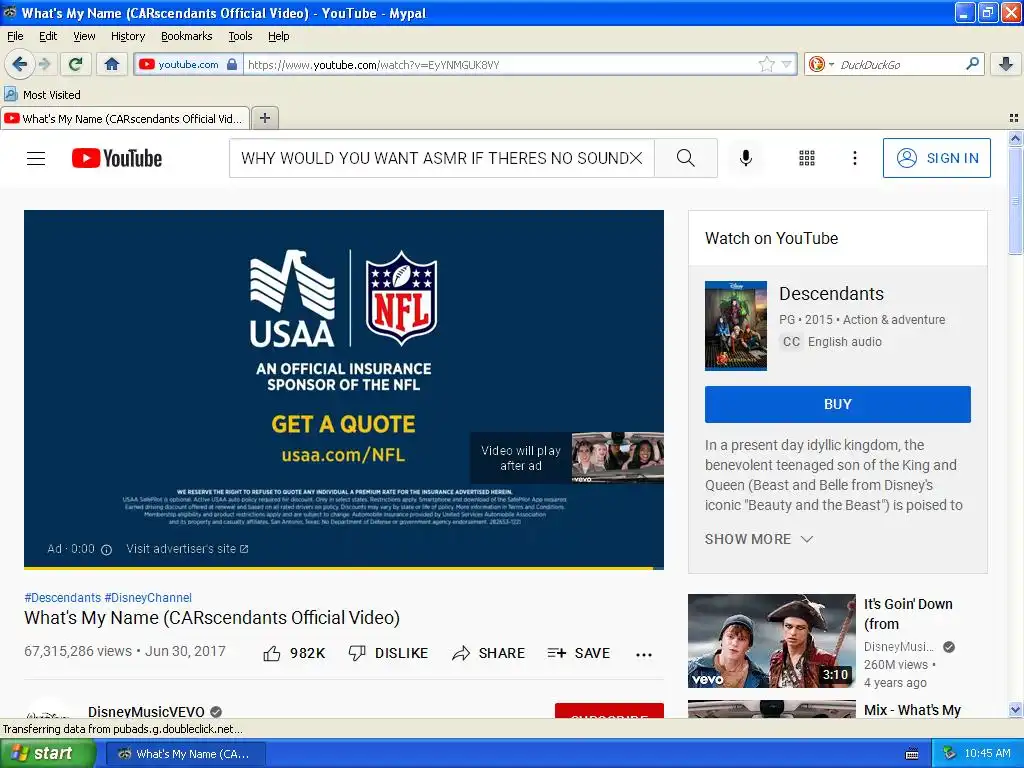
Task: Open the Help menu
Action: pyautogui.click(x=279, y=36)
